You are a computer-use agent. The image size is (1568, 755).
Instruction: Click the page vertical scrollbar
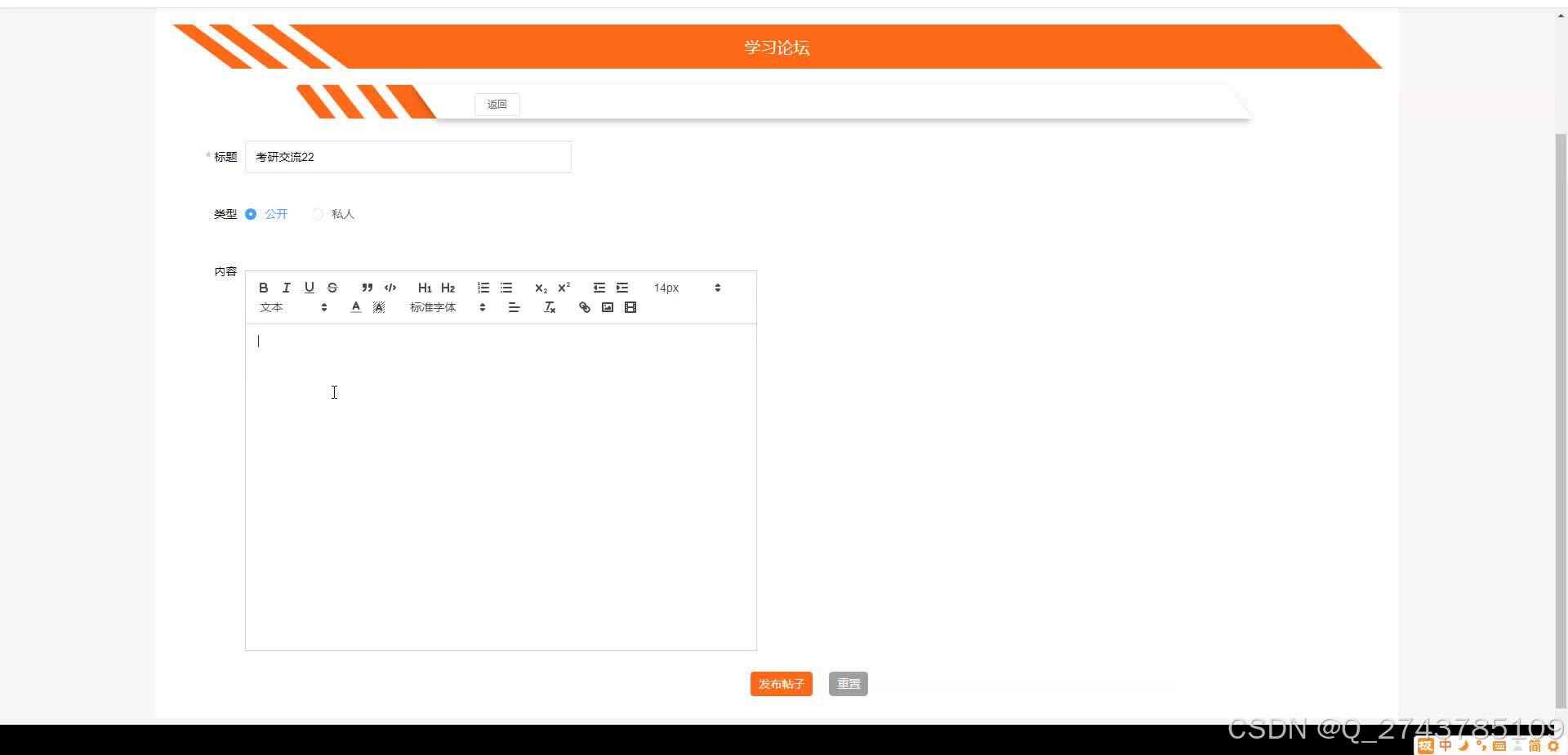1561,421
